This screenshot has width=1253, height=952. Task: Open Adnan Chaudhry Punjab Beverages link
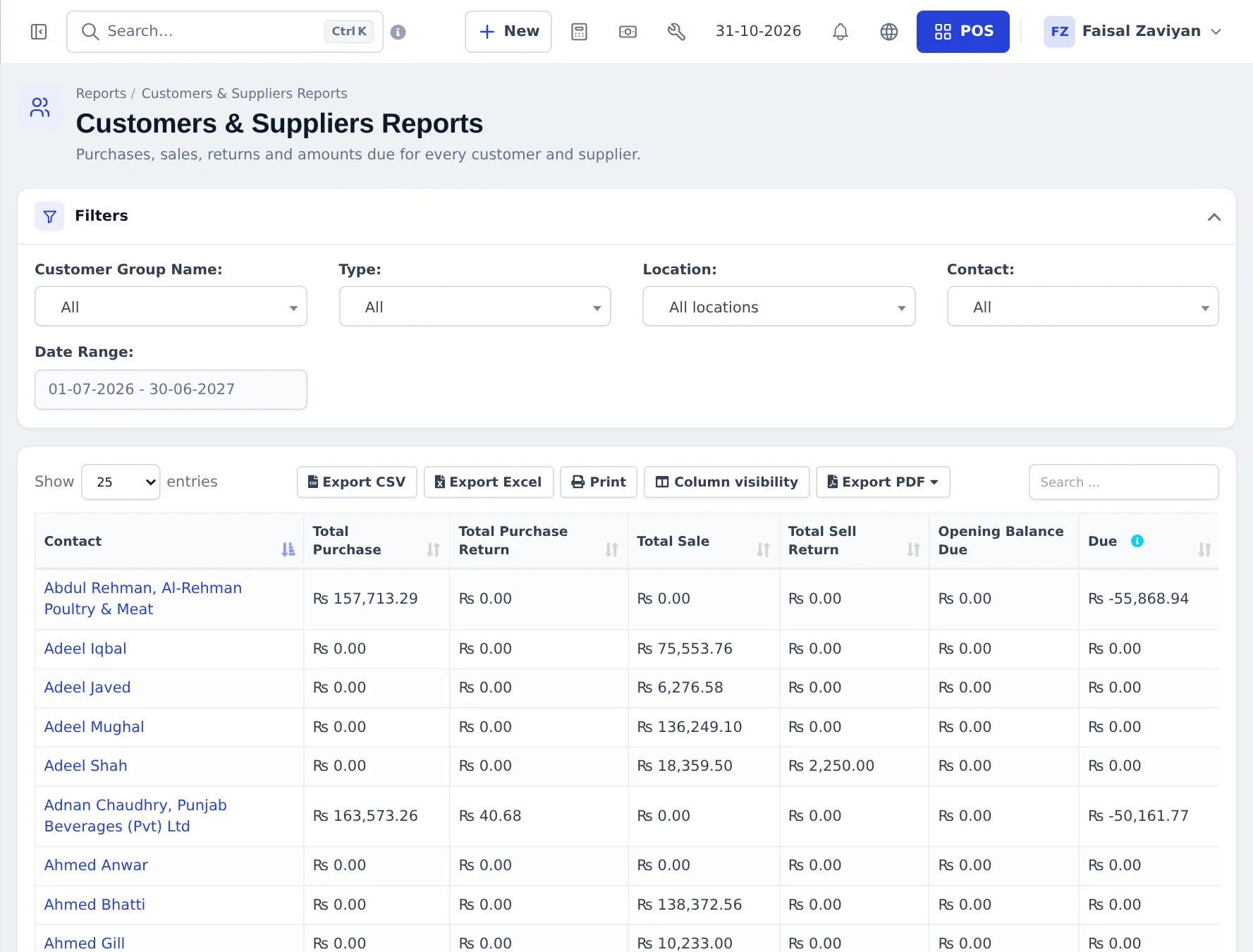(135, 816)
